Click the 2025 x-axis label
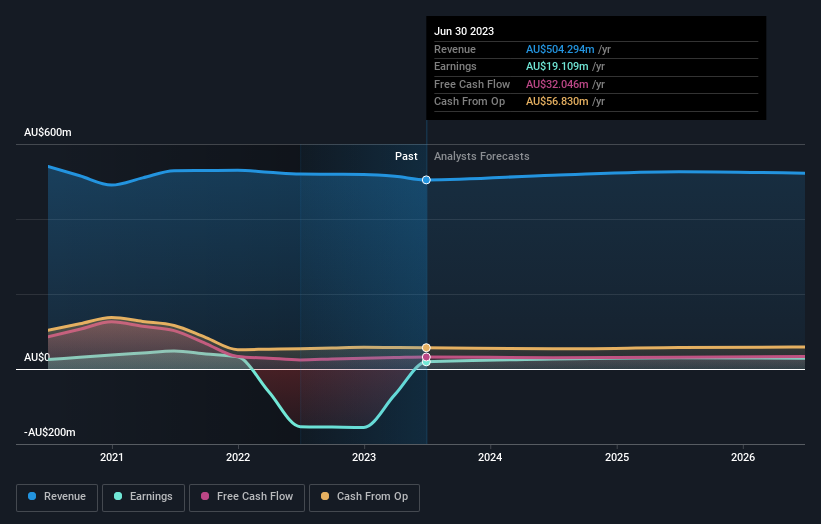821x524 pixels. tap(617, 458)
